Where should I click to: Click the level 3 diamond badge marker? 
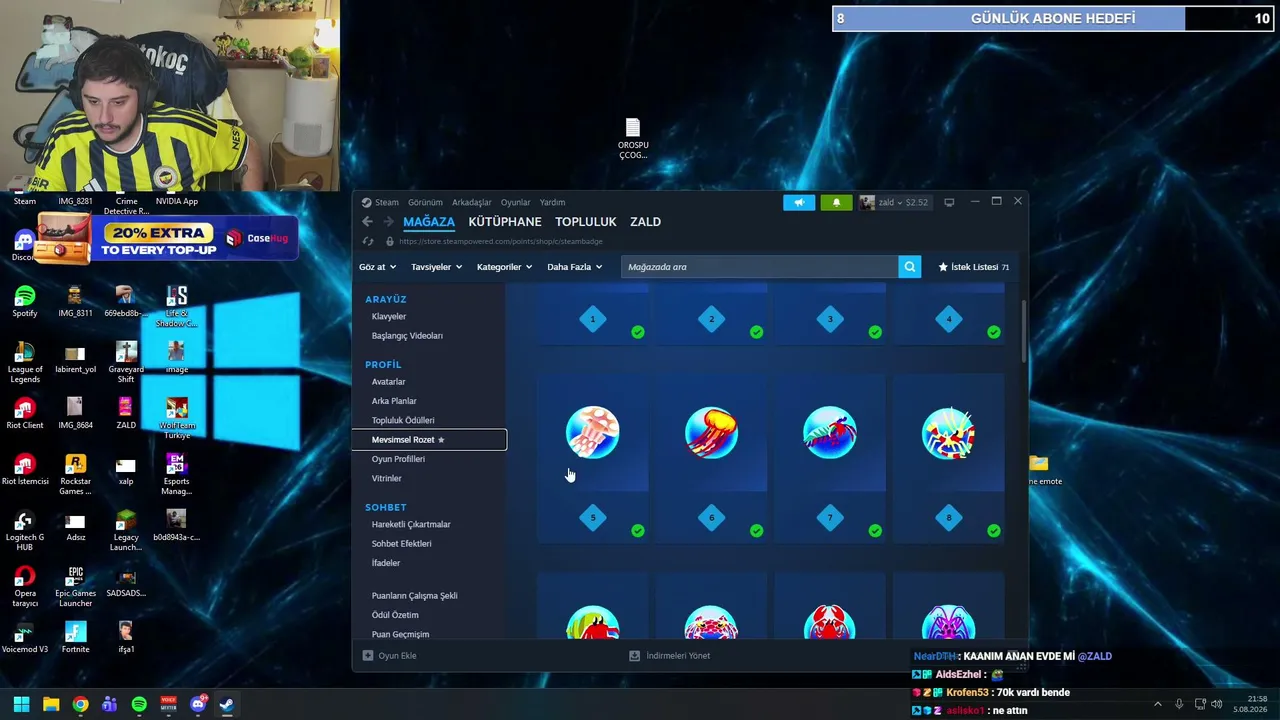(830, 319)
